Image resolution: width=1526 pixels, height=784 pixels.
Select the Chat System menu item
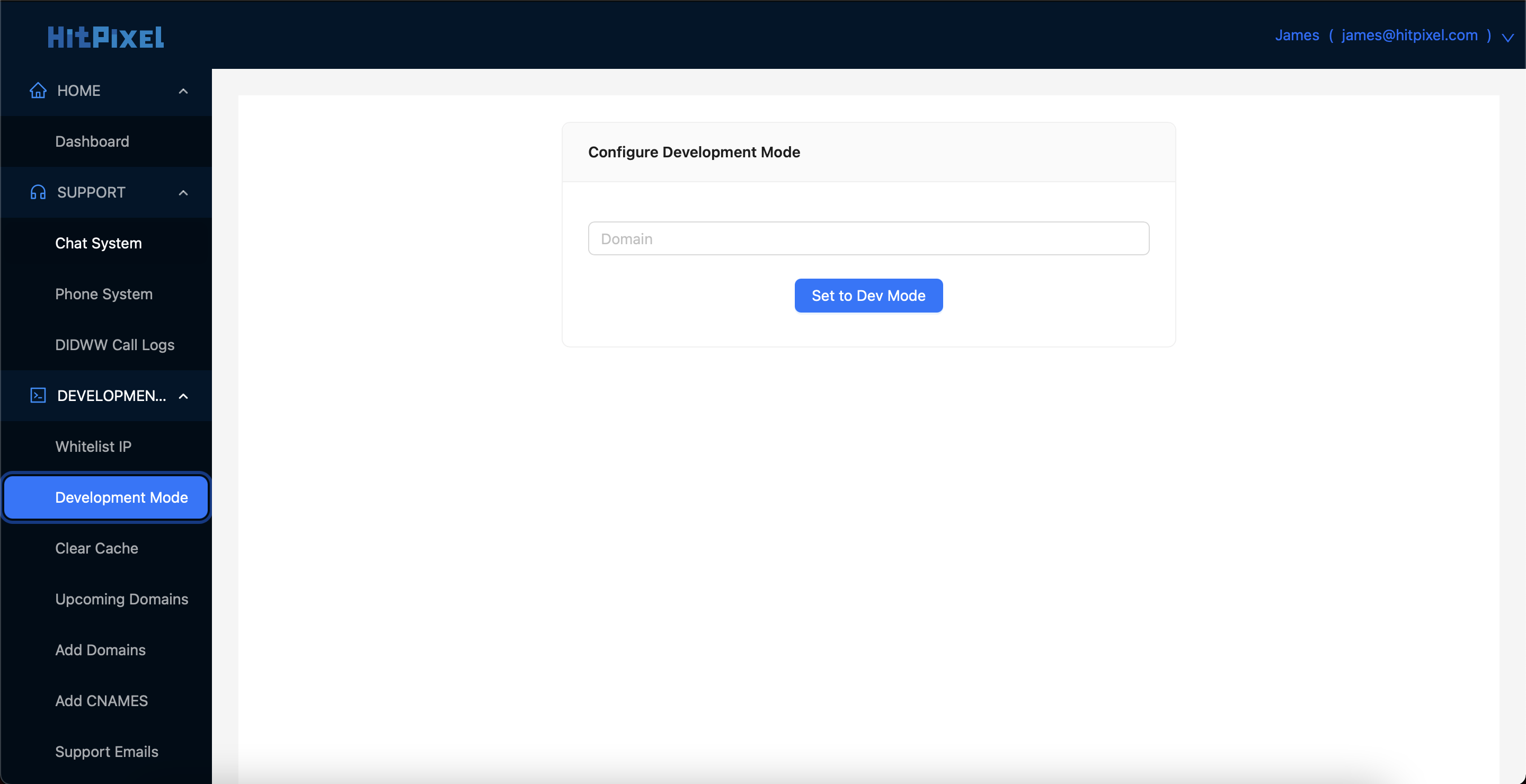[98, 243]
